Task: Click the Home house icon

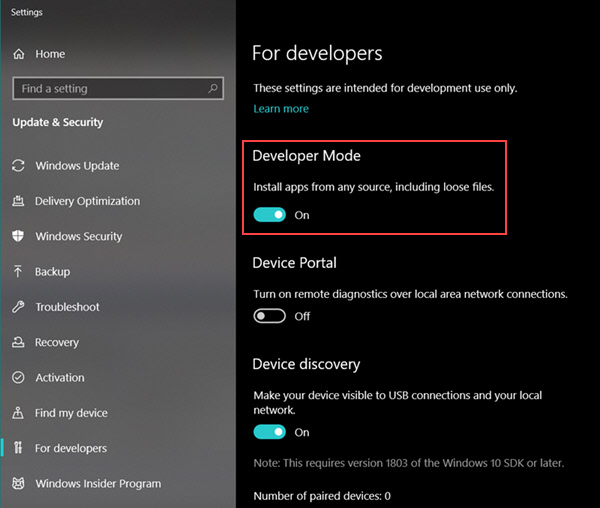Action: coord(19,54)
